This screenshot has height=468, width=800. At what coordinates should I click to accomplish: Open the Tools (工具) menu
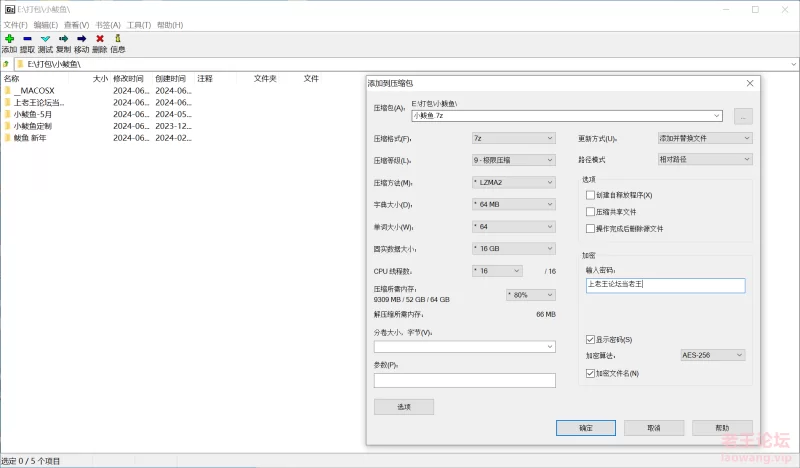tap(139, 24)
